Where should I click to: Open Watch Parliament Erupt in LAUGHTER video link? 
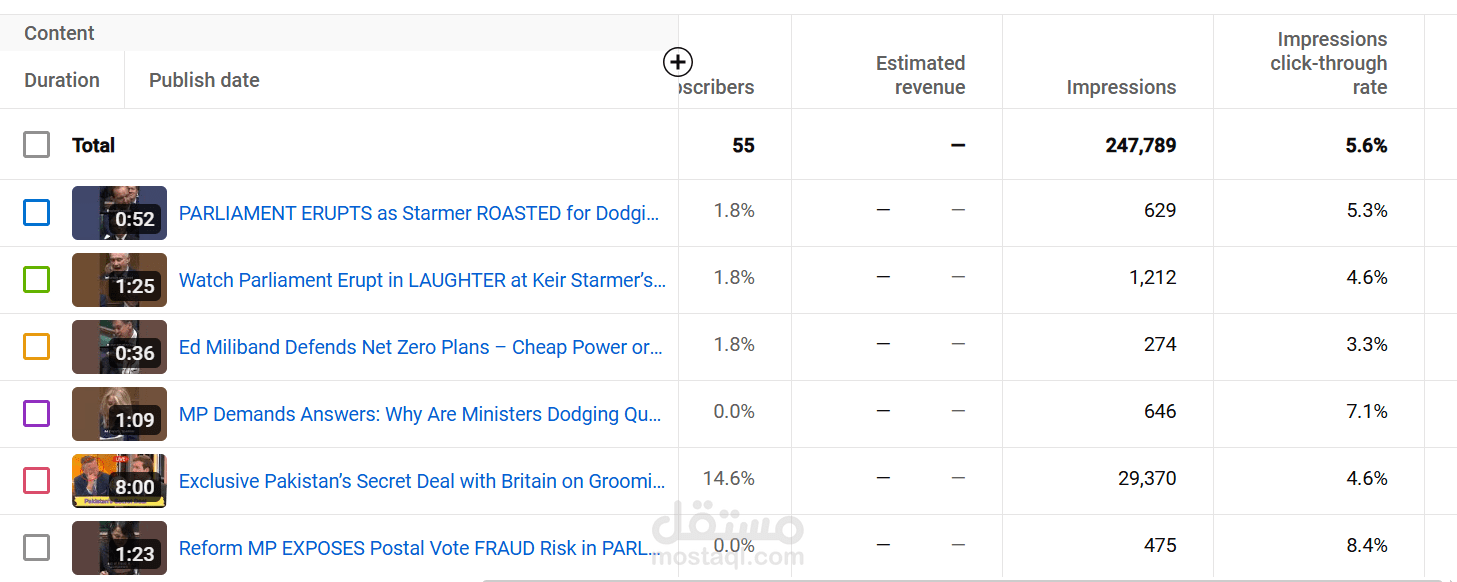pos(422,280)
